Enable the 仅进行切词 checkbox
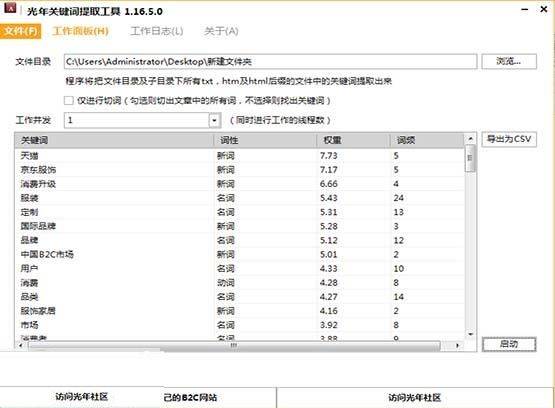555x408 pixels. click(x=69, y=100)
